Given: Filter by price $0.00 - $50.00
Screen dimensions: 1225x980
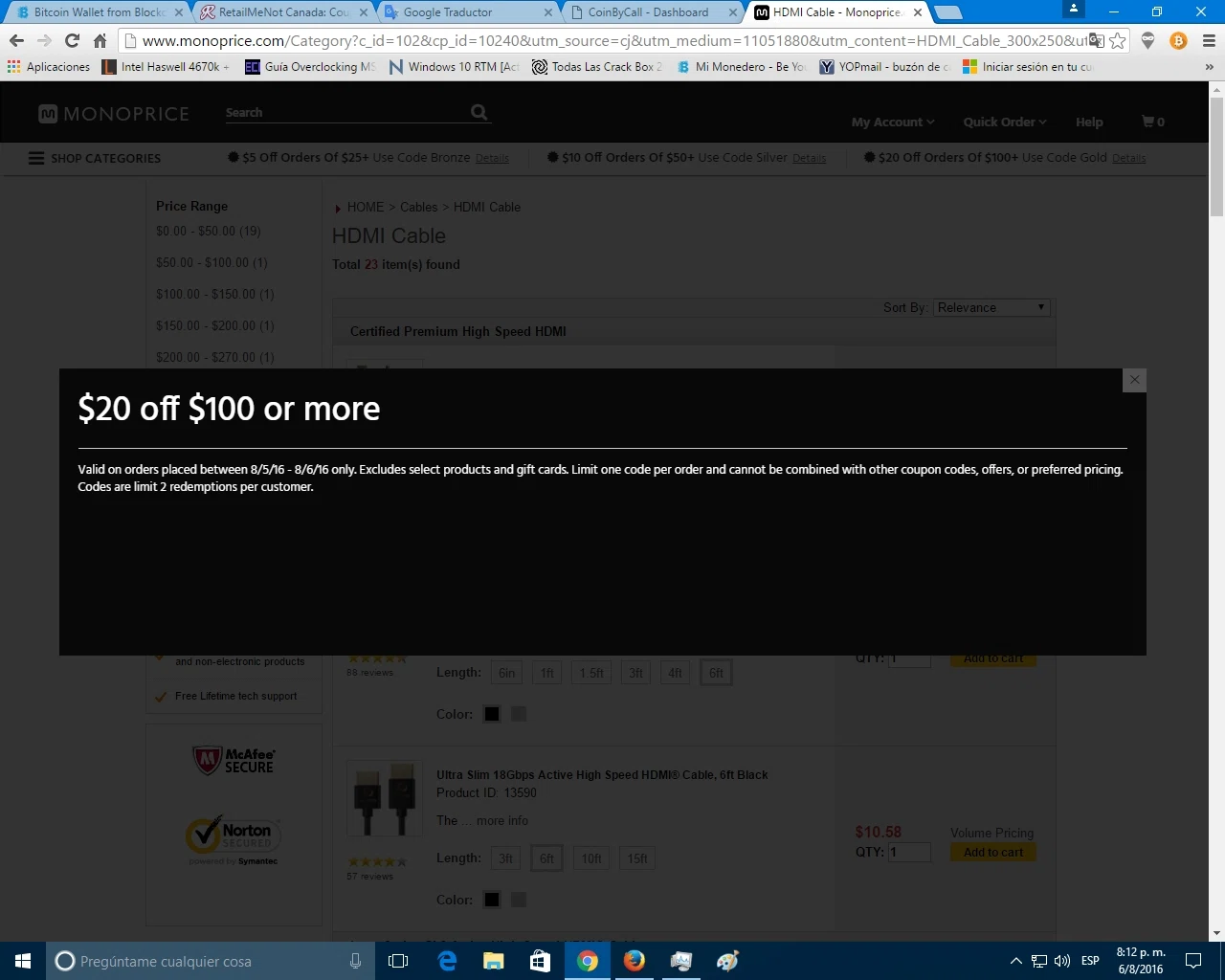Looking at the screenshot, I should [x=209, y=231].
